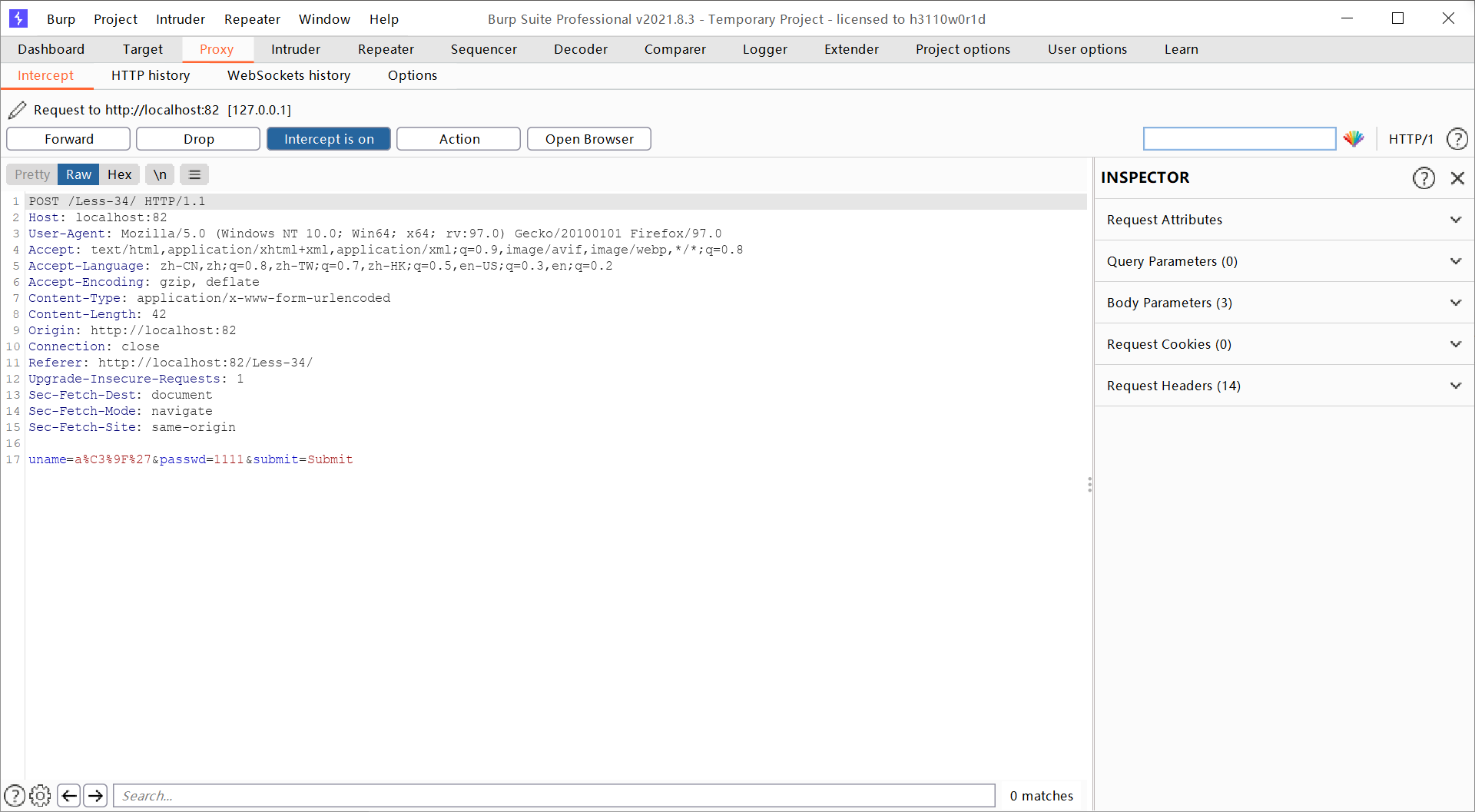Open the Burp menu
The height and width of the screenshot is (812, 1475).
click(x=61, y=19)
